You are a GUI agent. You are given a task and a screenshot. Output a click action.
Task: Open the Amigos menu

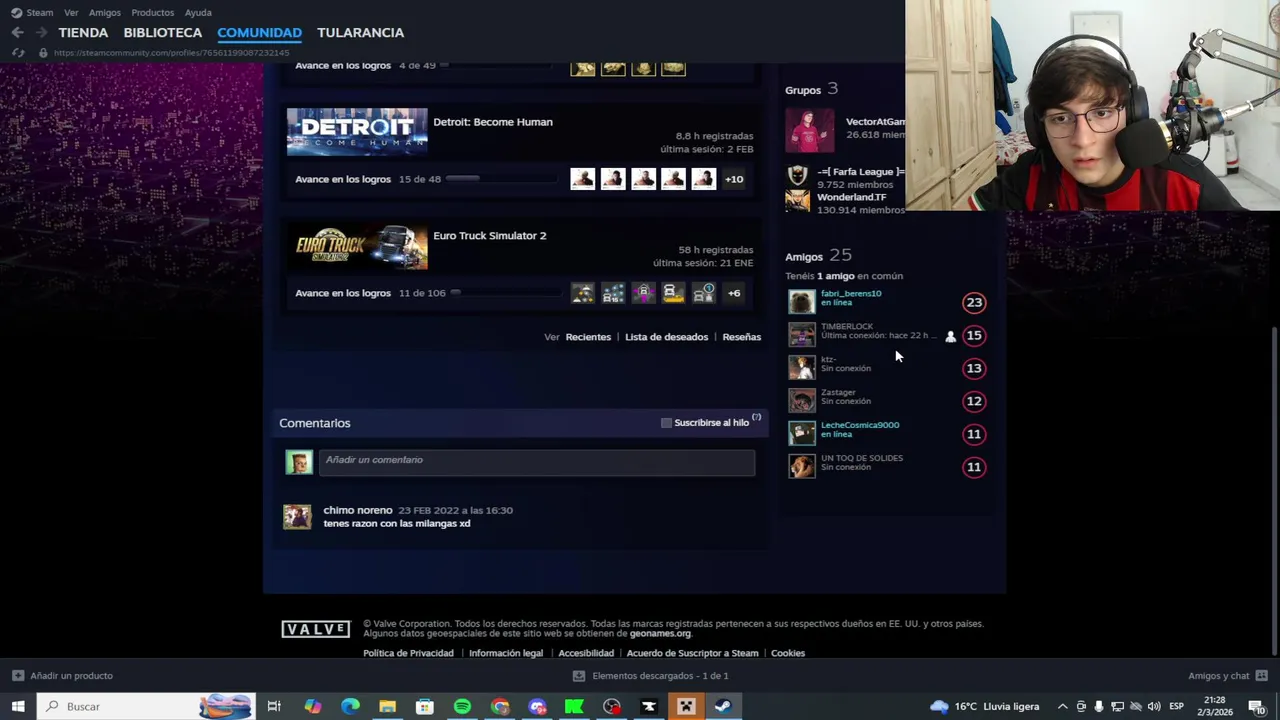pyautogui.click(x=104, y=12)
